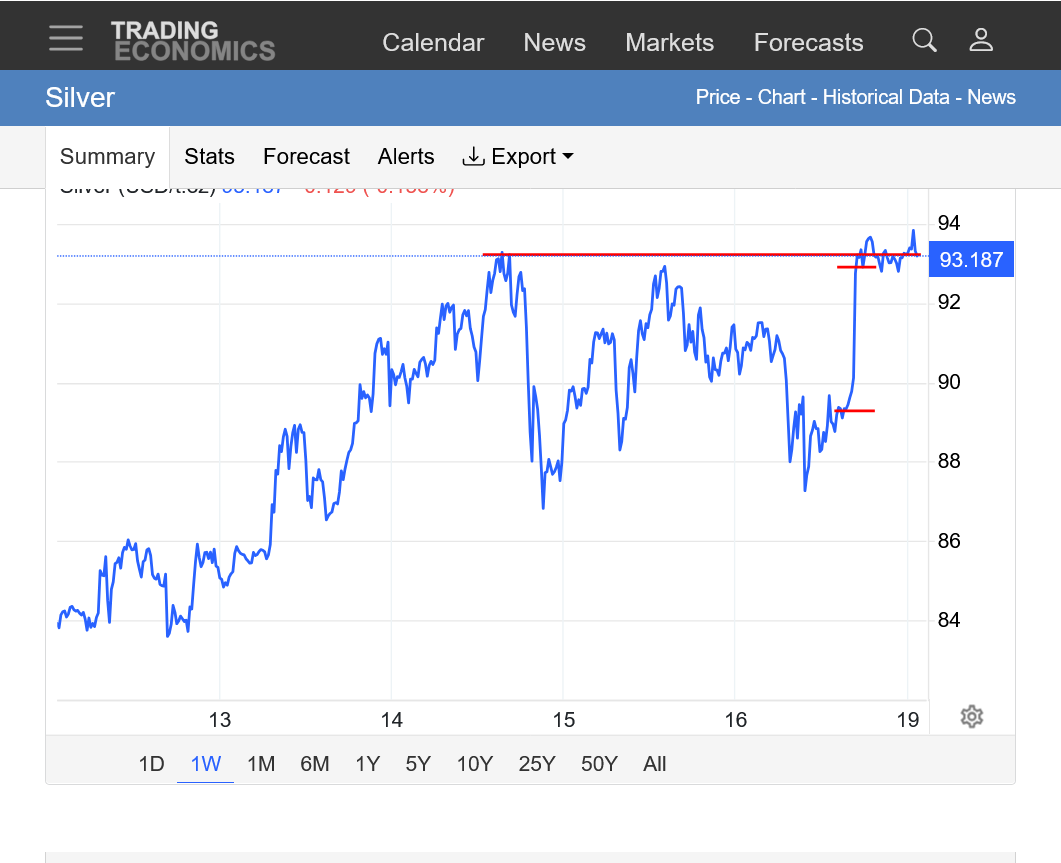Select the 1M time range

[x=261, y=764]
